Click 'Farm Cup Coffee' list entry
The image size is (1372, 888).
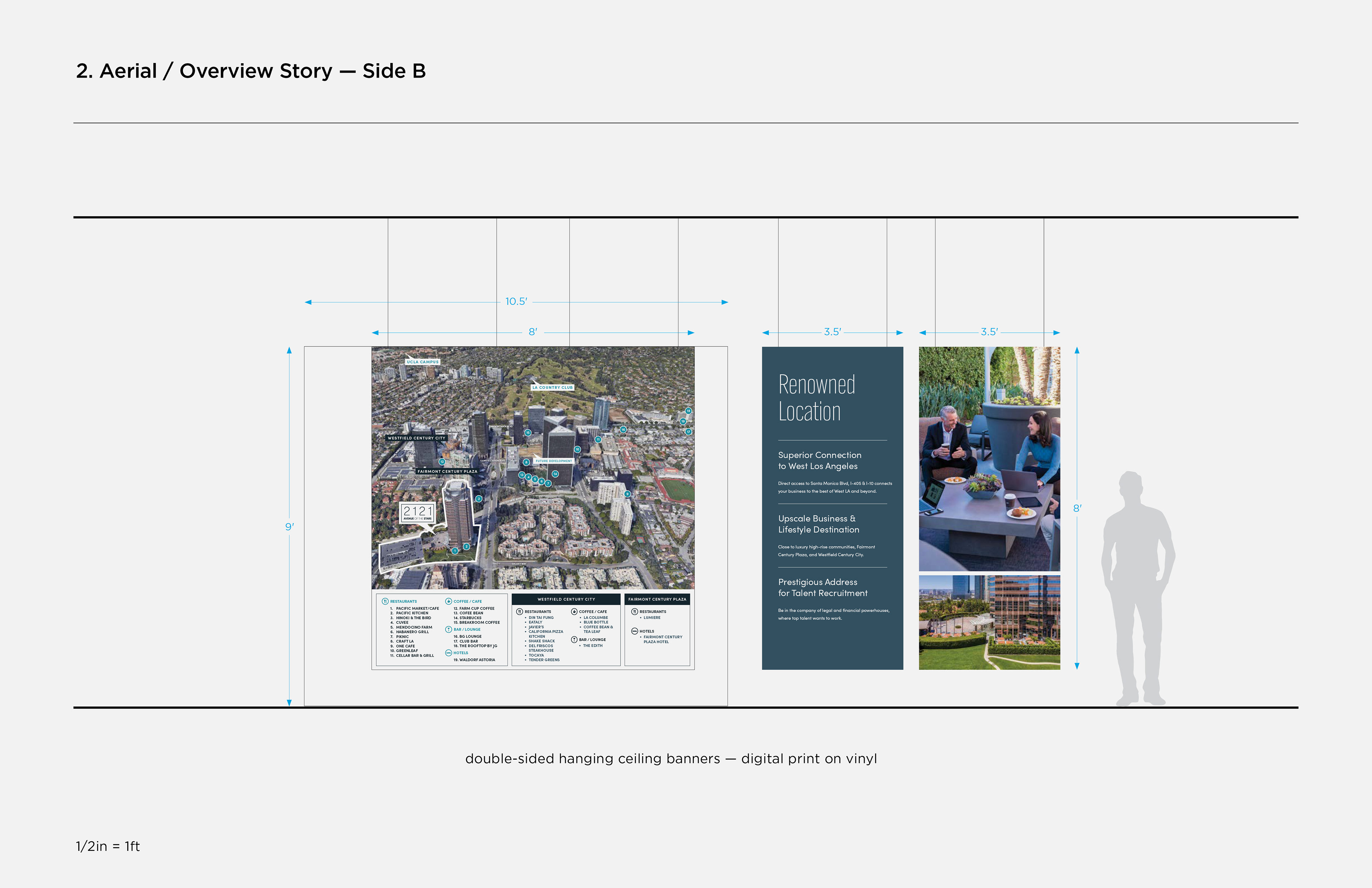(x=477, y=608)
